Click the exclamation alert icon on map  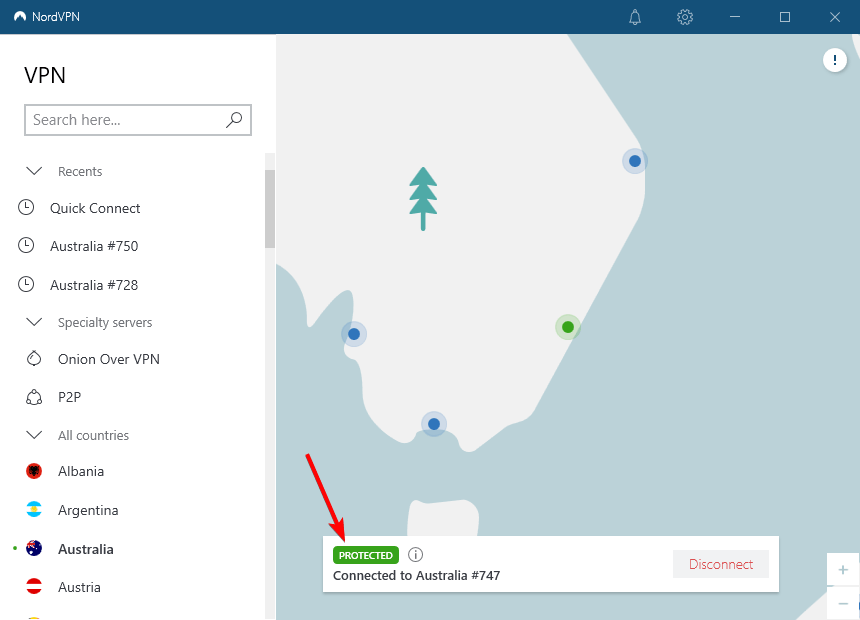834,61
